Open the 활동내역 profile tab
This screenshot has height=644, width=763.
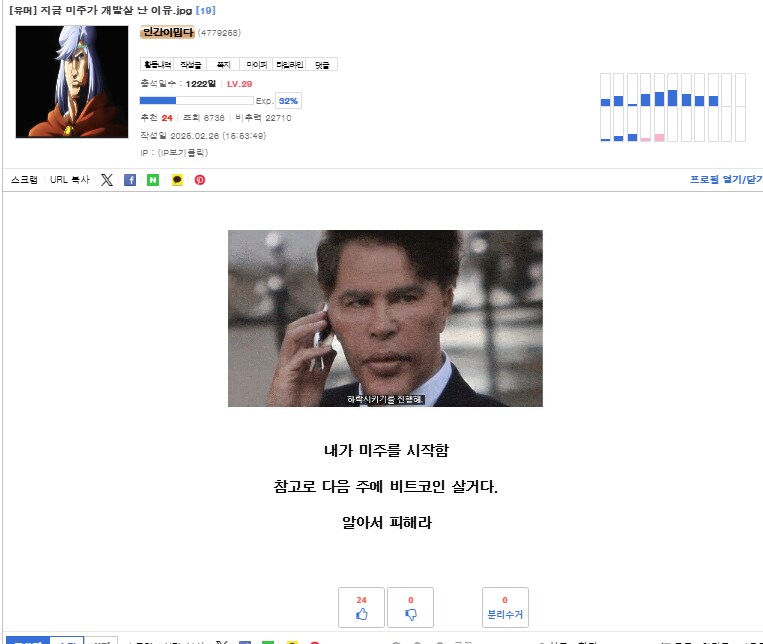157,64
